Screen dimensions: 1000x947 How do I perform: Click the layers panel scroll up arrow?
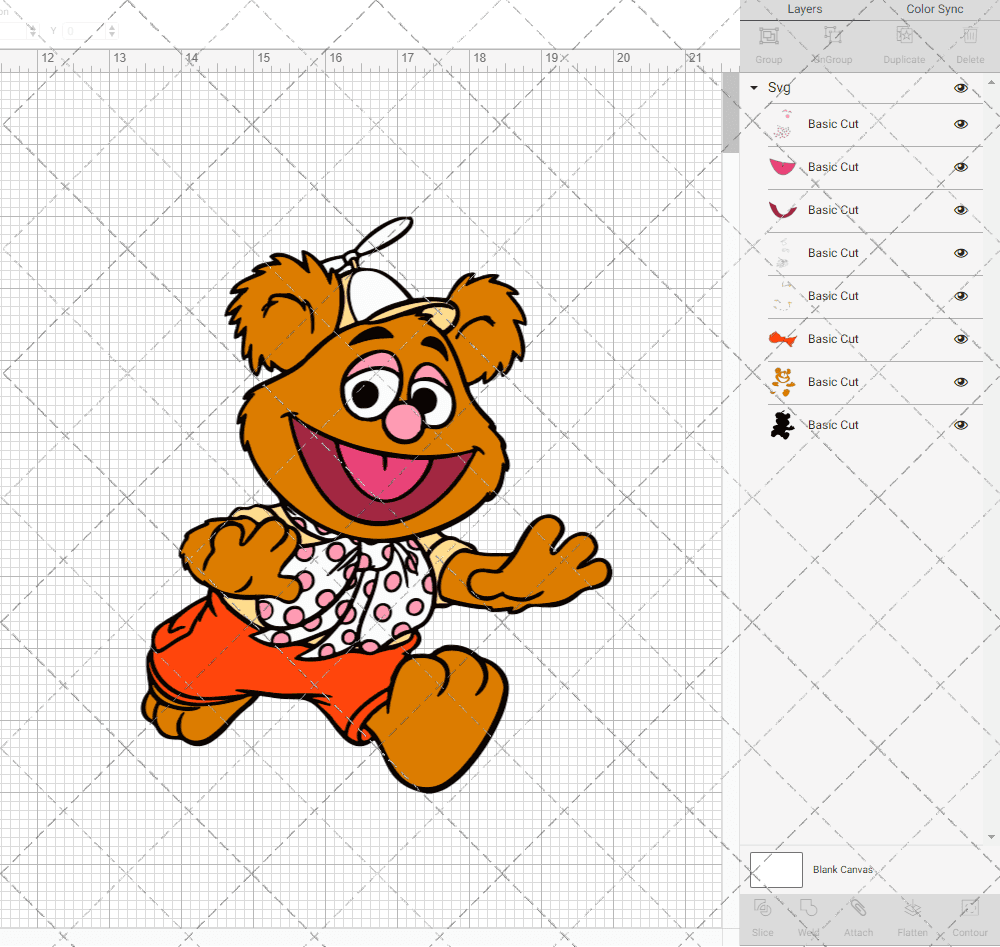(990, 83)
